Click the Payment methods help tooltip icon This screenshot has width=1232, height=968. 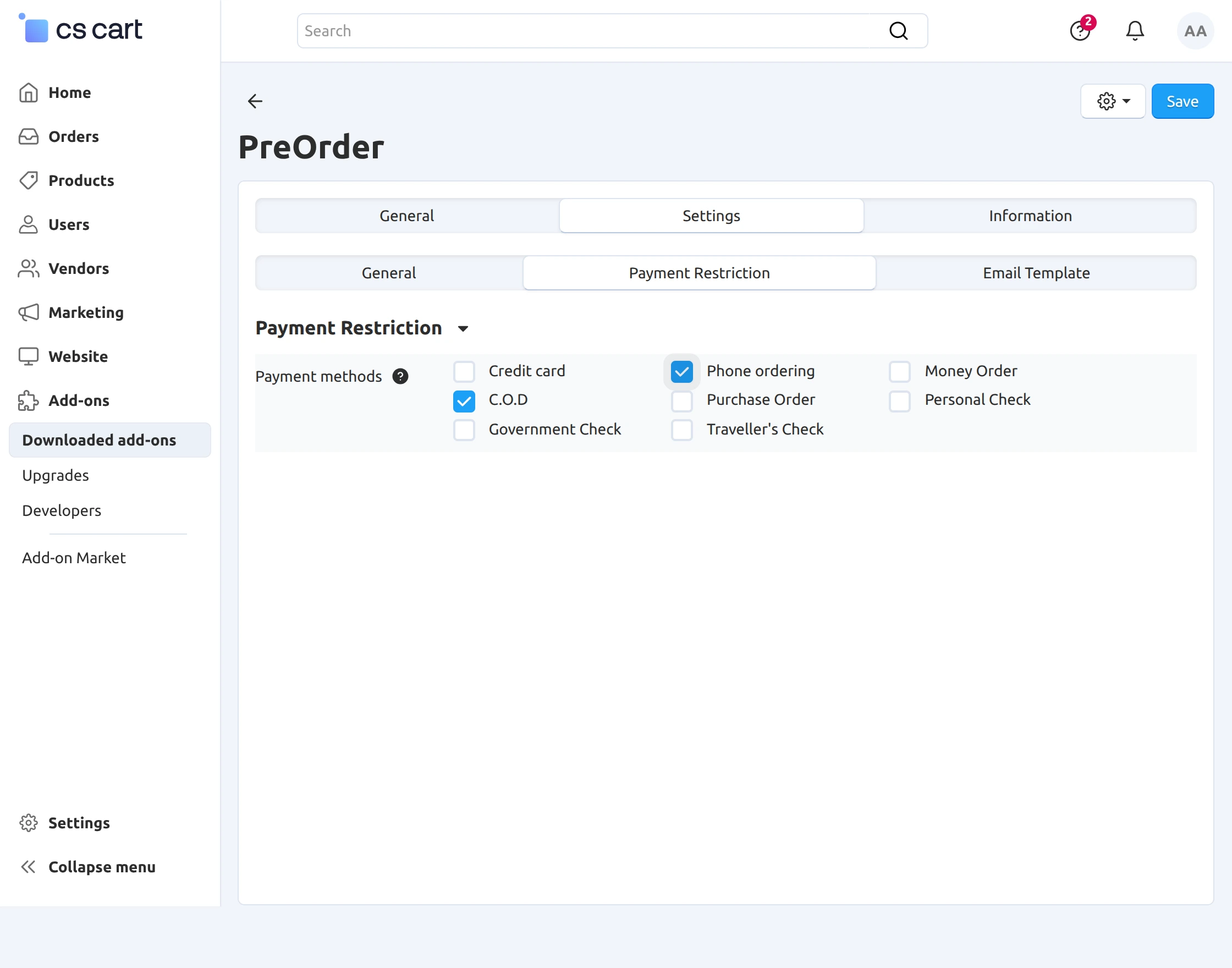pos(400,376)
